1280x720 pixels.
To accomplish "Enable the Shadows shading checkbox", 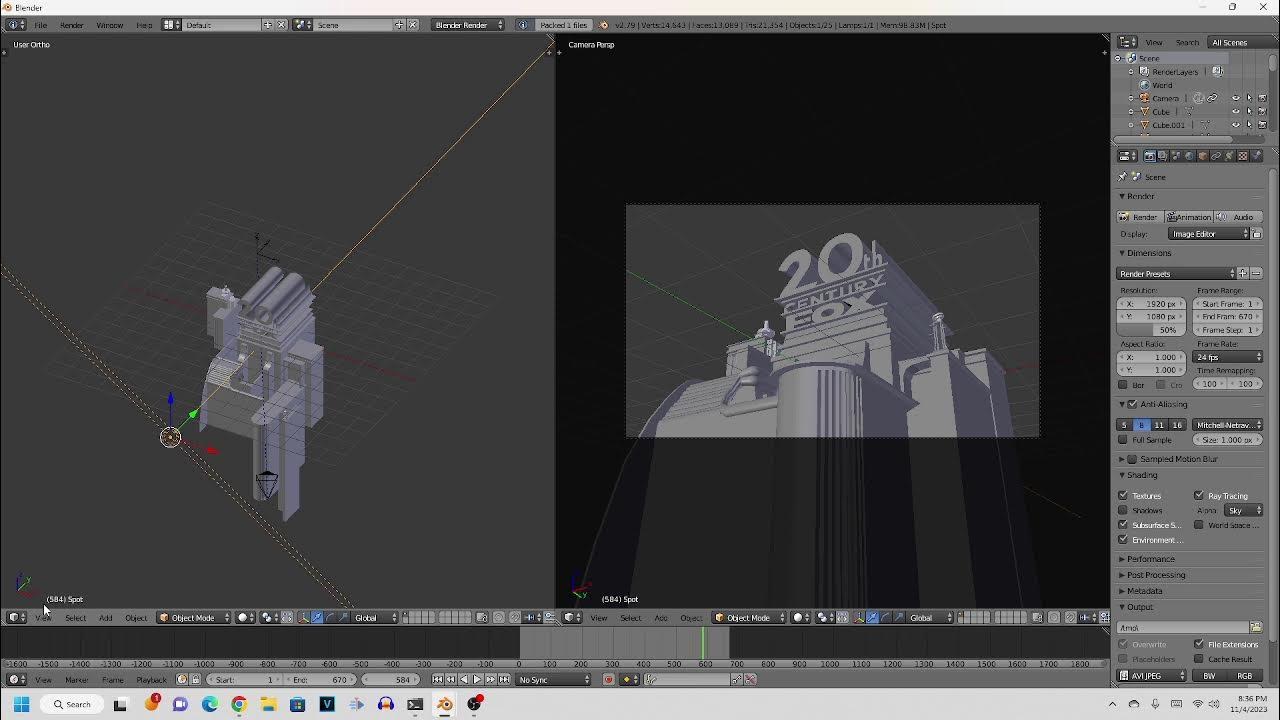I will pyautogui.click(x=1123, y=510).
